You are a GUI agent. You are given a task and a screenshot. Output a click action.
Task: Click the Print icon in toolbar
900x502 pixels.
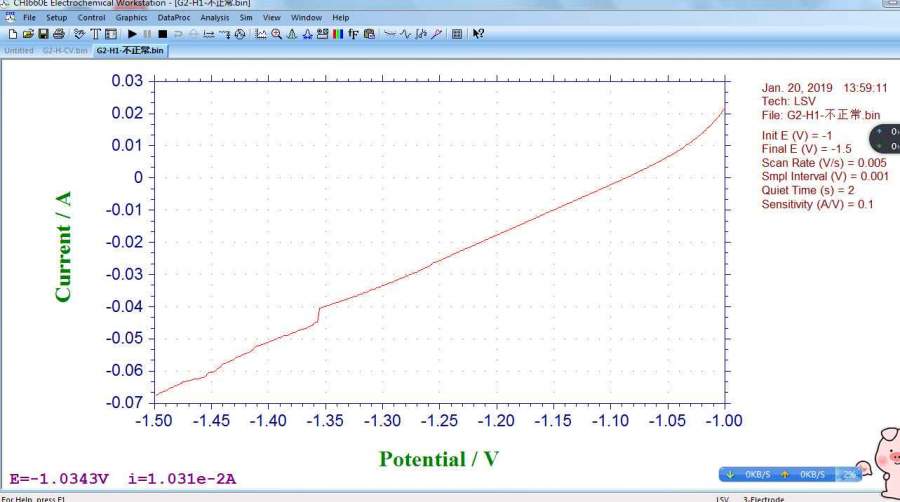click(x=58, y=34)
